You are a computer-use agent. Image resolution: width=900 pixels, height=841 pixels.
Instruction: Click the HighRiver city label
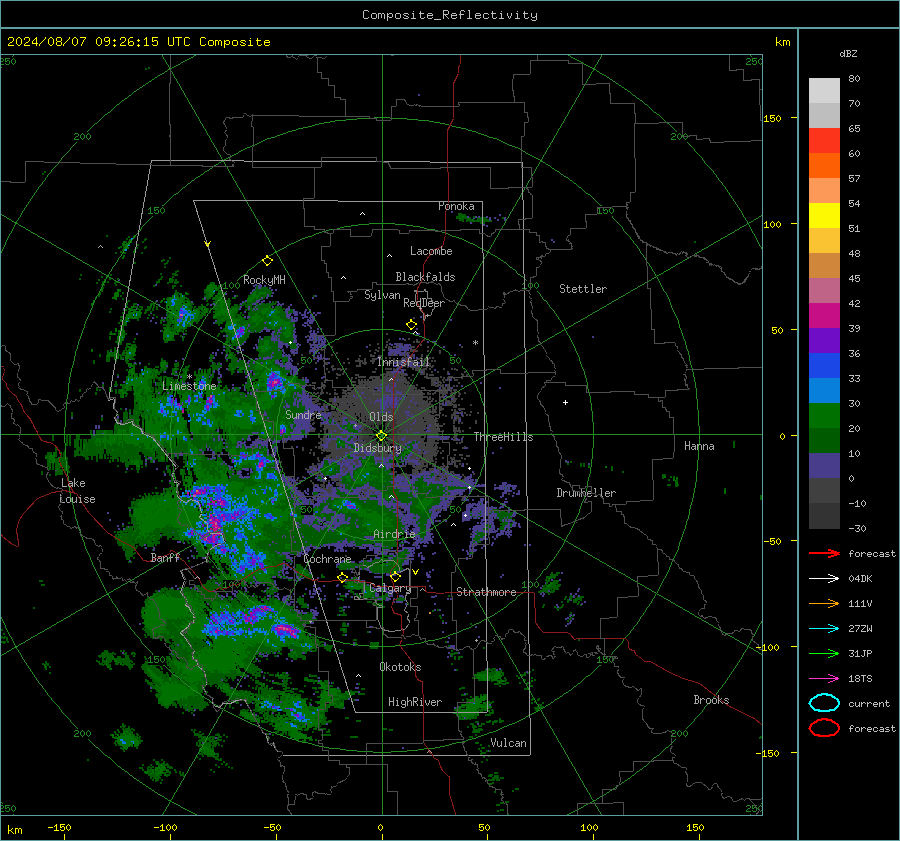(x=415, y=702)
